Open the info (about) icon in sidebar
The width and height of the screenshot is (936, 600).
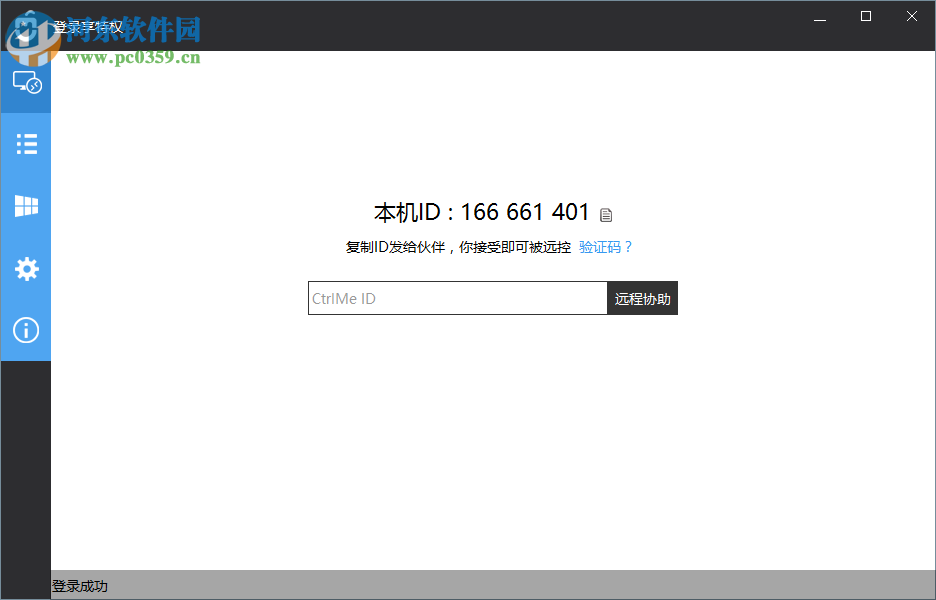pos(26,330)
